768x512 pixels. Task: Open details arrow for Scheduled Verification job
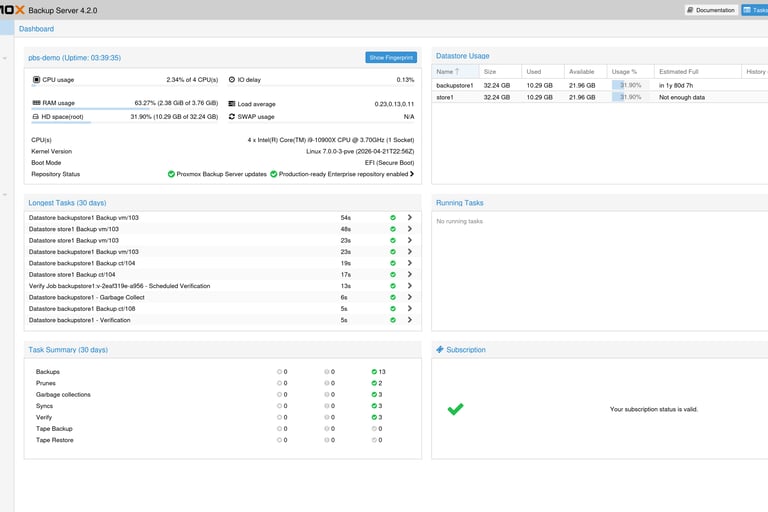pos(409,286)
